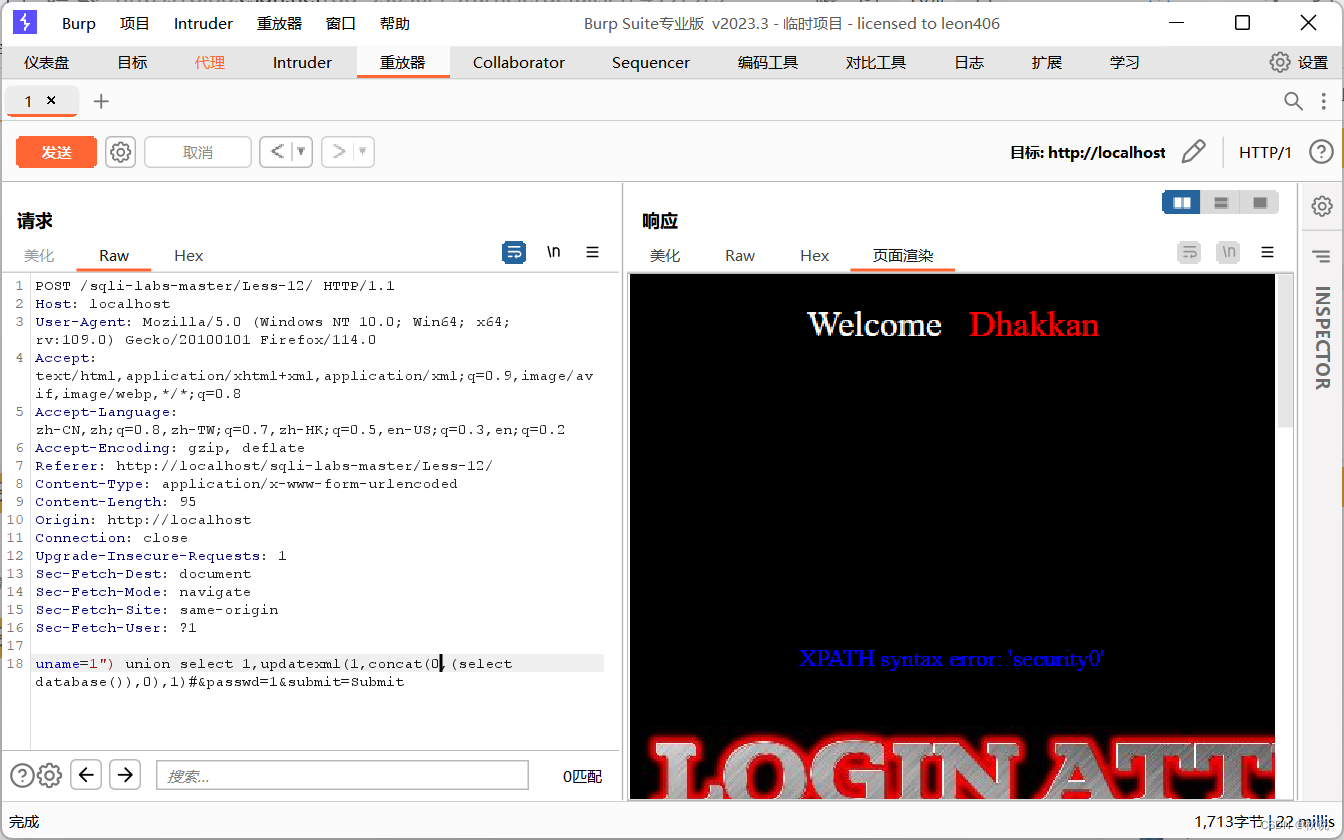Open request panel hamburger menu
This screenshot has height=840, width=1344.
pos(592,253)
